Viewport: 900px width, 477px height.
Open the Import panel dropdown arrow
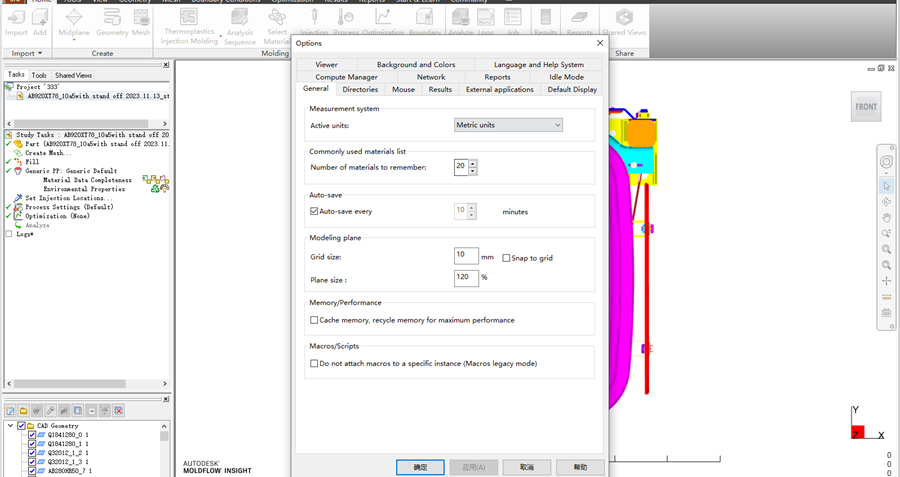point(40,53)
